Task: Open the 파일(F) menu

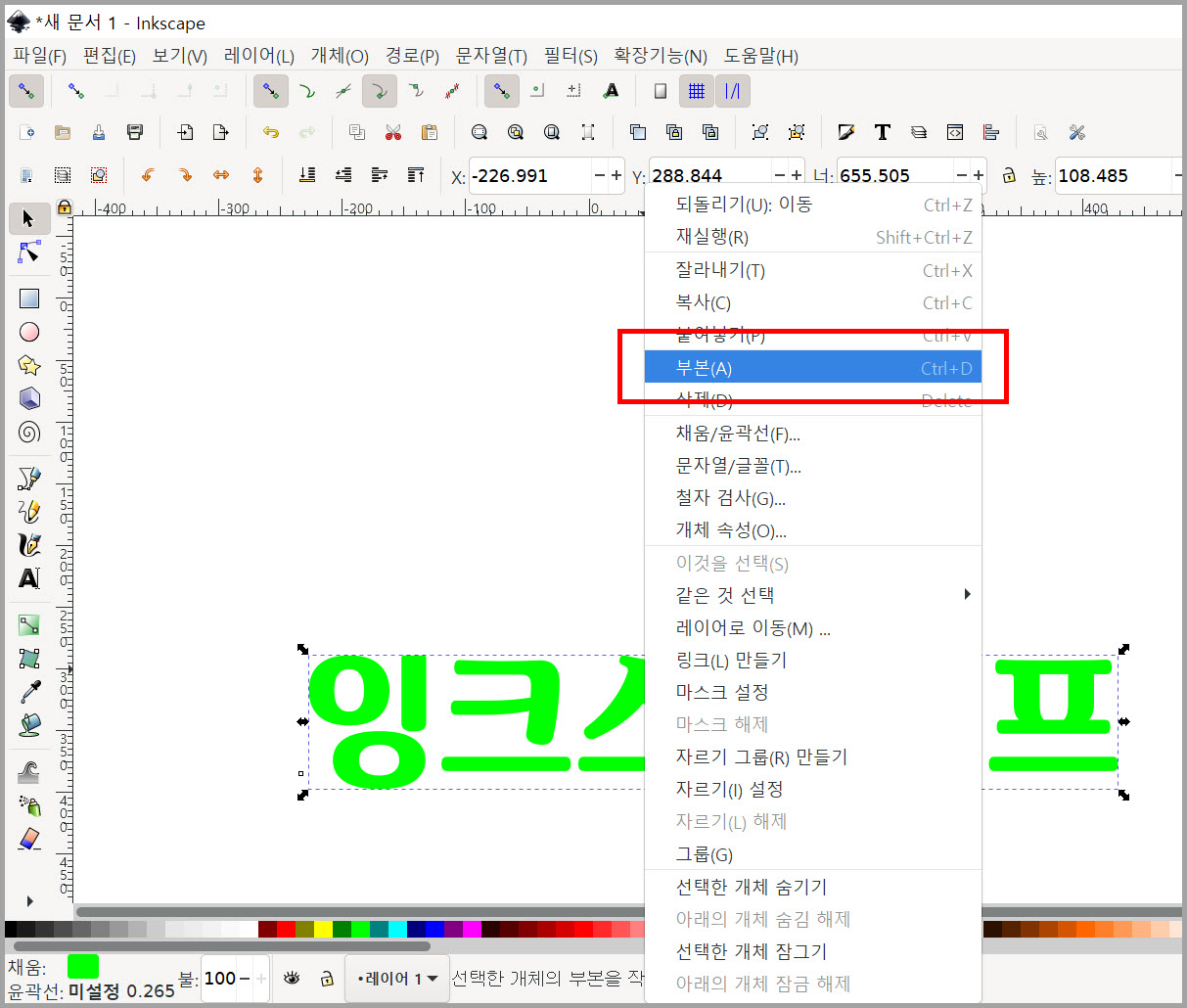Action: pos(39,56)
